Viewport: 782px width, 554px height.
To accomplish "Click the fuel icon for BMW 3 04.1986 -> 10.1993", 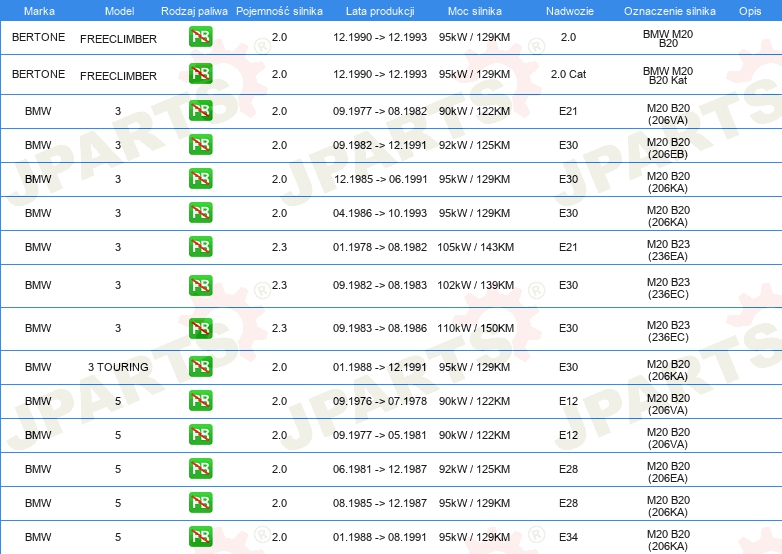I will point(200,212).
